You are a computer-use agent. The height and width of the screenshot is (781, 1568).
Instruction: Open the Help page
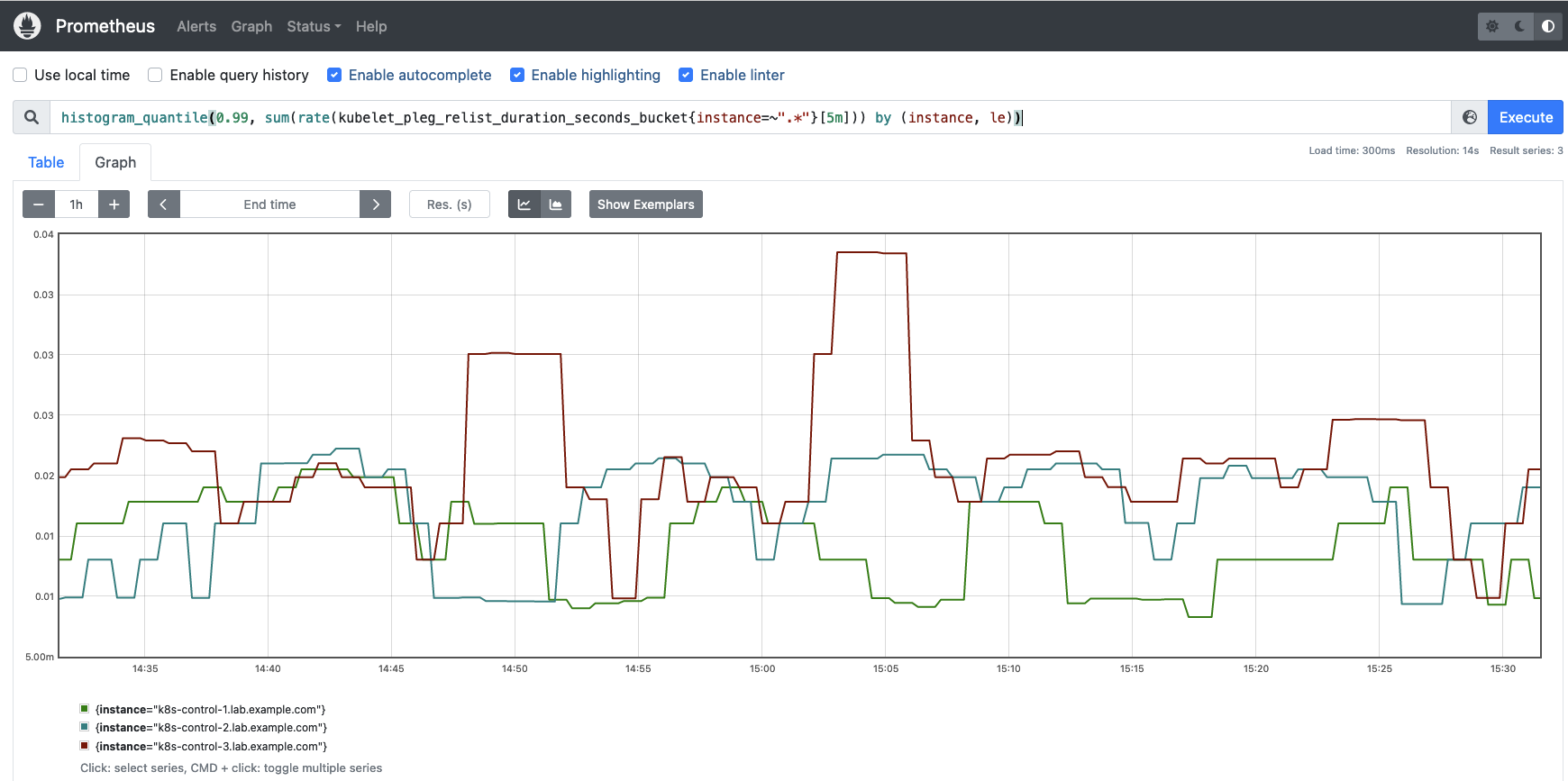pos(371,26)
